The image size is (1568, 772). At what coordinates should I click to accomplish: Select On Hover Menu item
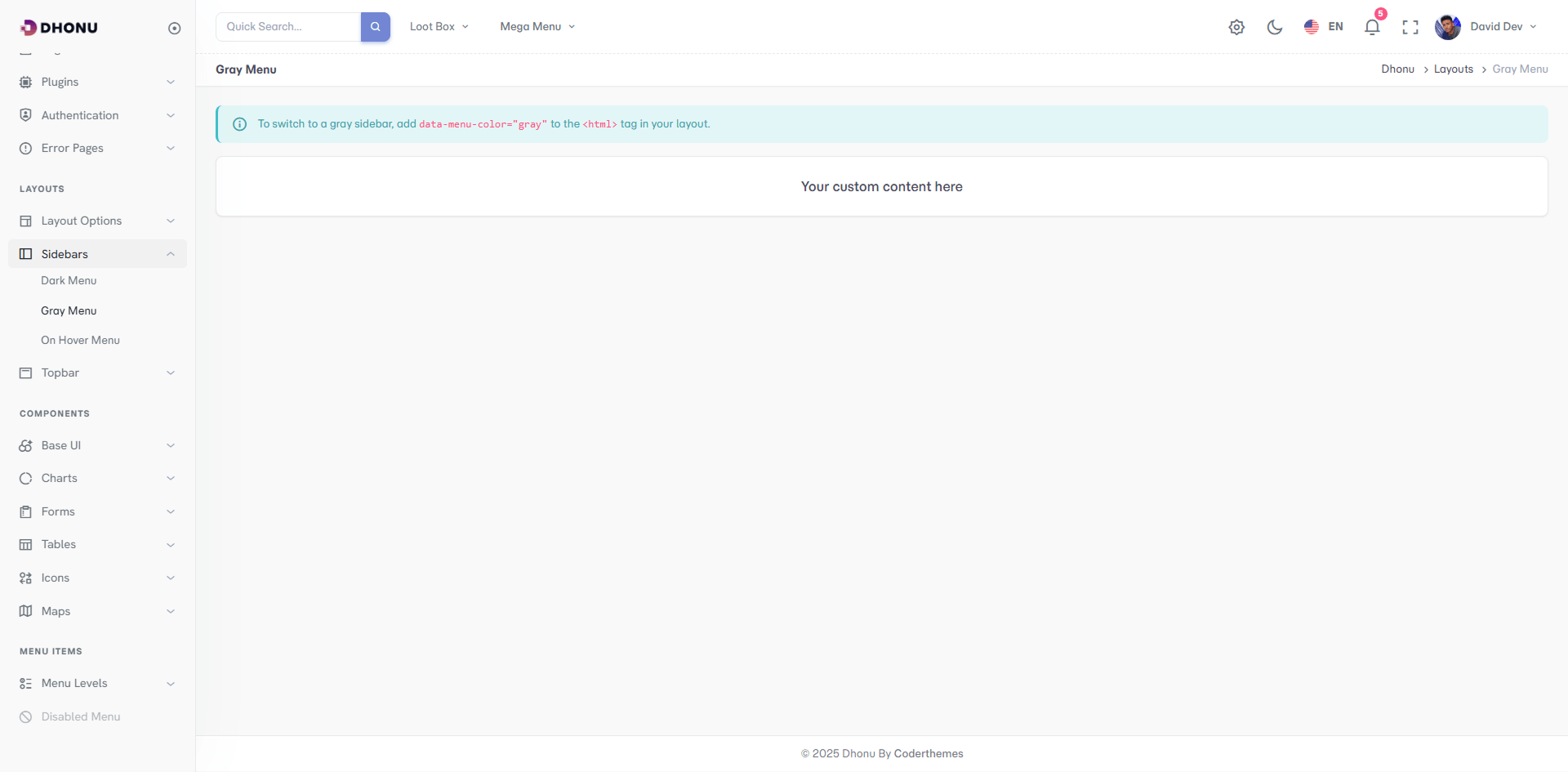click(x=80, y=340)
